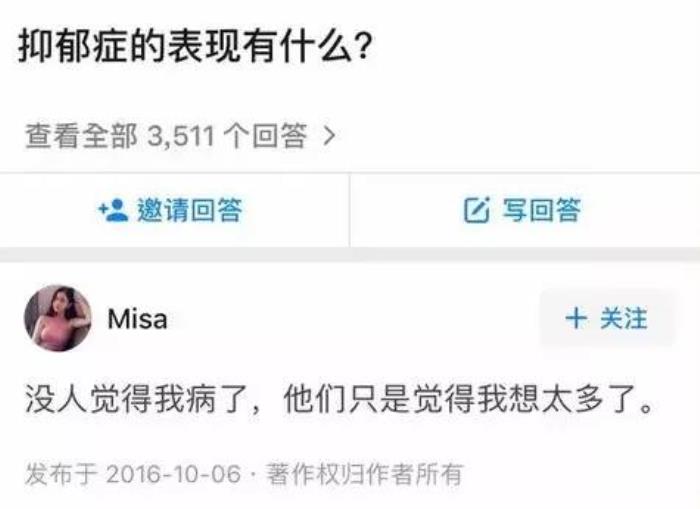This screenshot has height=509, width=700.
Task: Select the 写回答 label text
Action: (542, 210)
